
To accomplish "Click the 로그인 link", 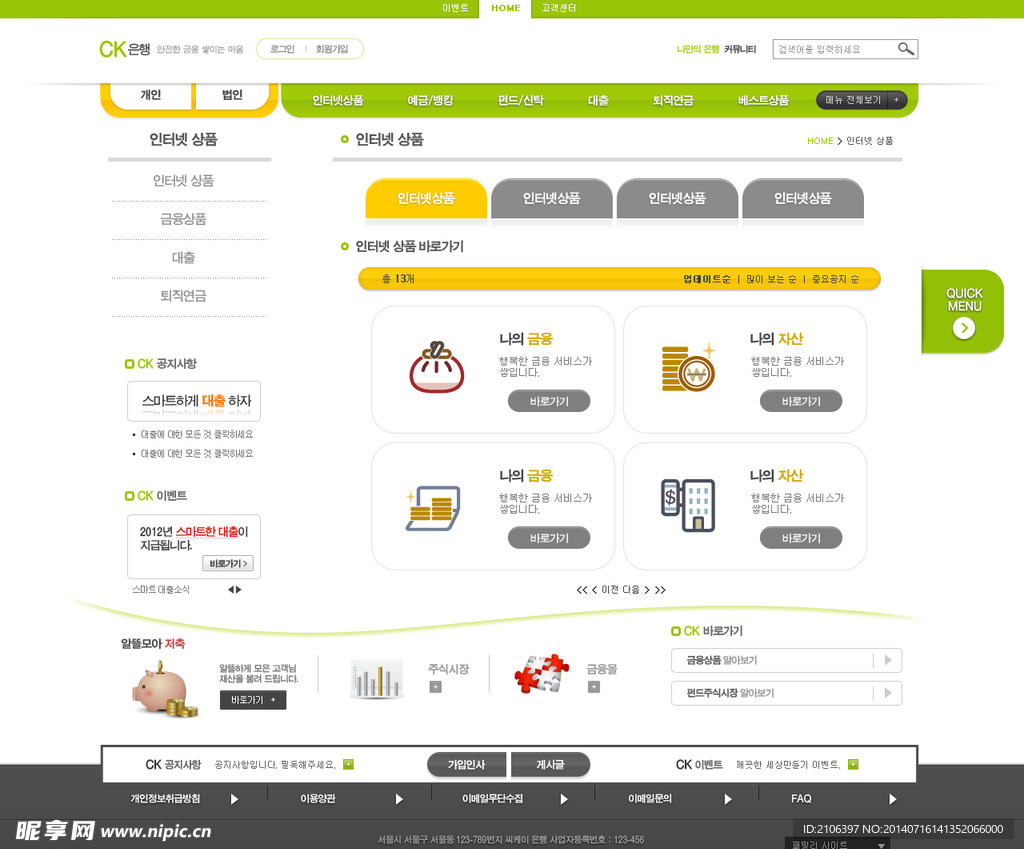I will click(x=282, y=49).
